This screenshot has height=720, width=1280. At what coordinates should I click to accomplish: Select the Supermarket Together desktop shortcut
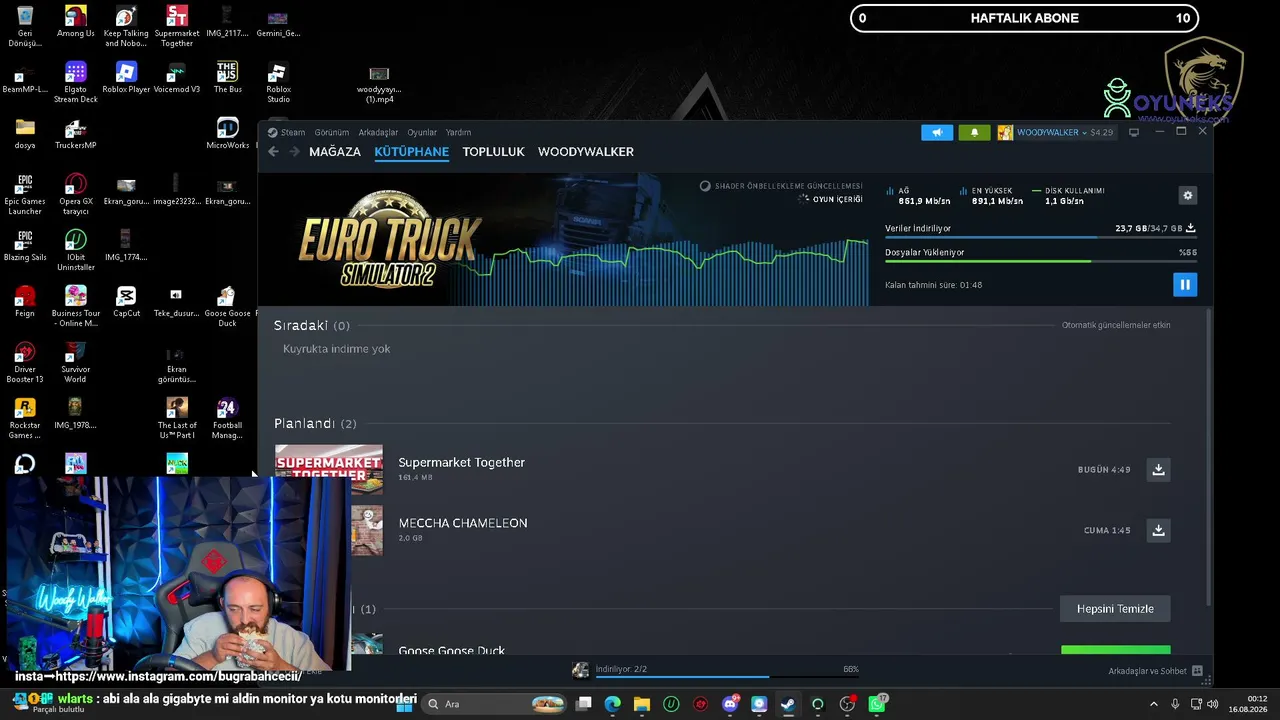coord(177,27)
